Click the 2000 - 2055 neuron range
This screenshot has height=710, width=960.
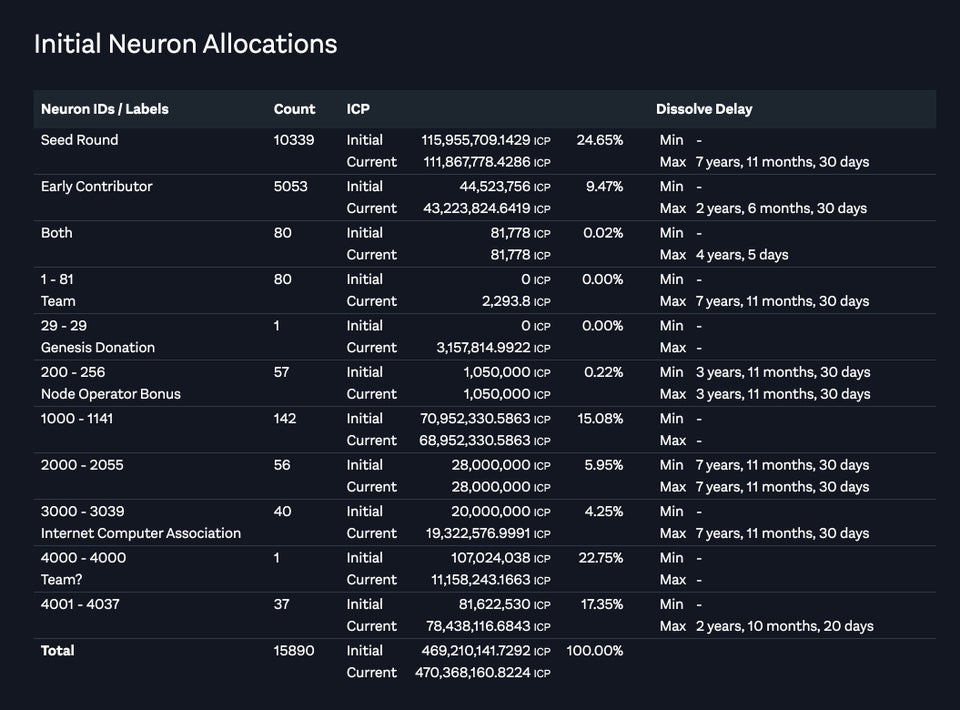click(82, 465)
